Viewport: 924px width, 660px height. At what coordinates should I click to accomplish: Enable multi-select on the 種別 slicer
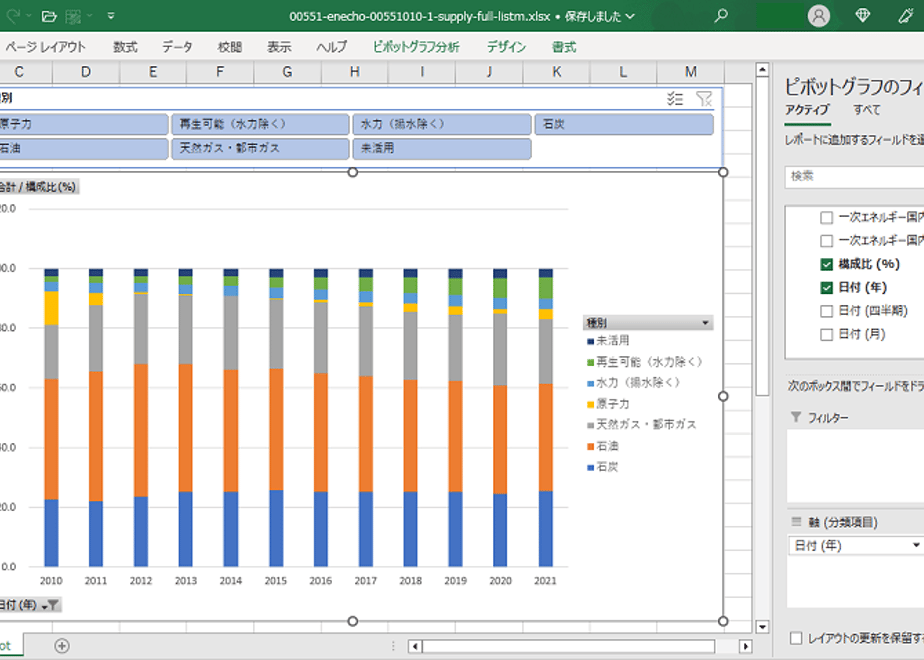point(675,99)
